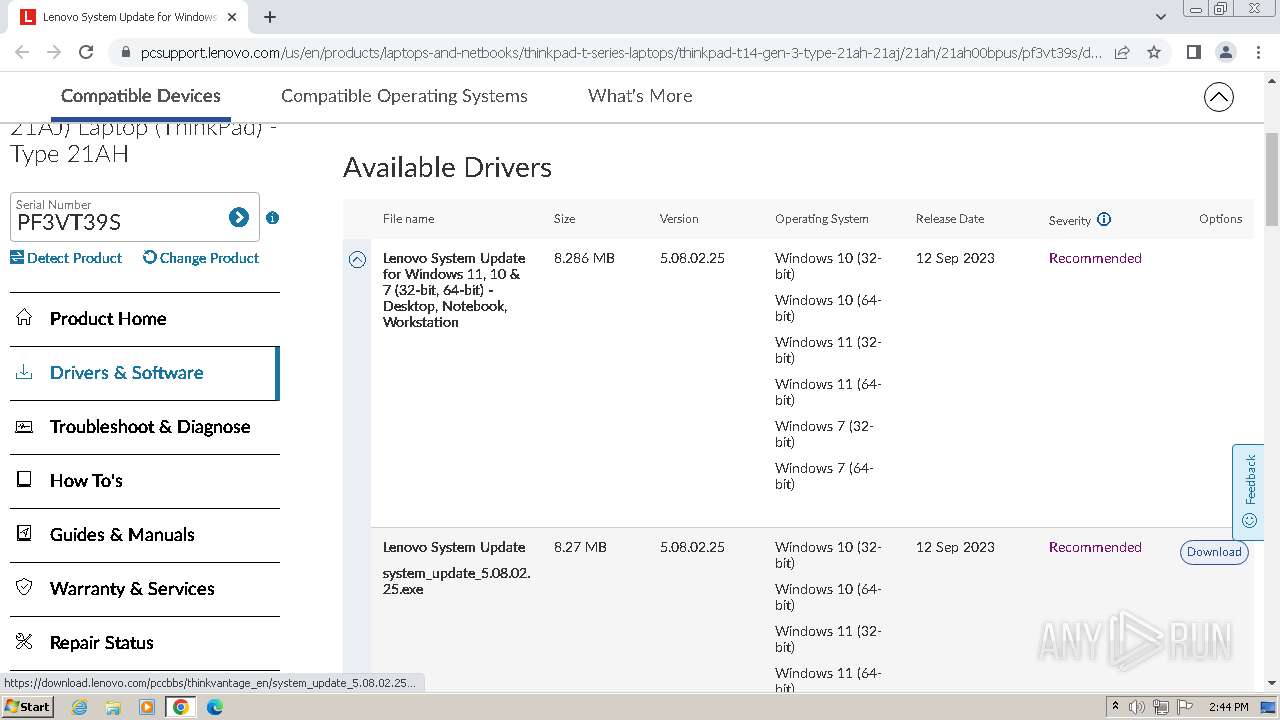Launch Microsoft Edge from taskbar
1280x720 pixels.
(215, 707)
